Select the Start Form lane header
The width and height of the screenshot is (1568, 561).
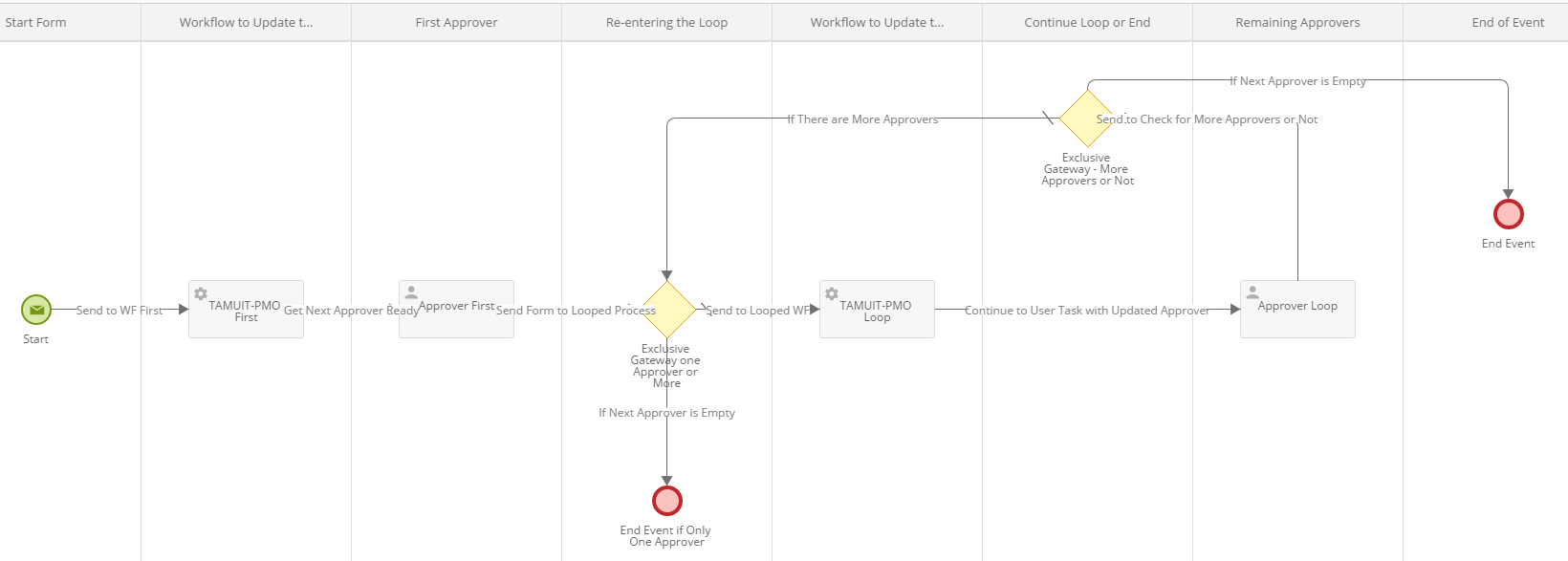point(36,23)
